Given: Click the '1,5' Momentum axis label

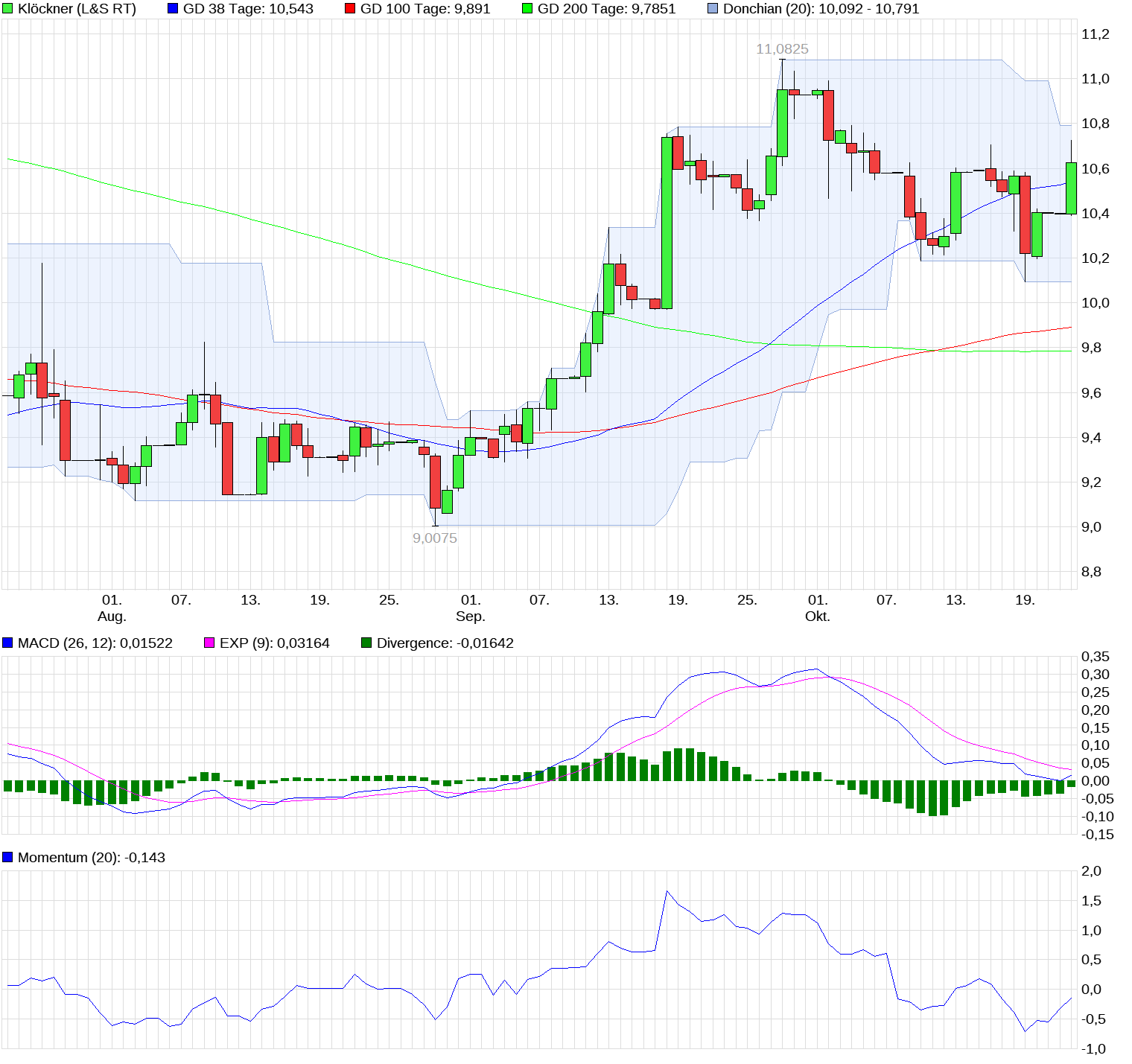Looking at the screenshot, I should click(1091, 901).
